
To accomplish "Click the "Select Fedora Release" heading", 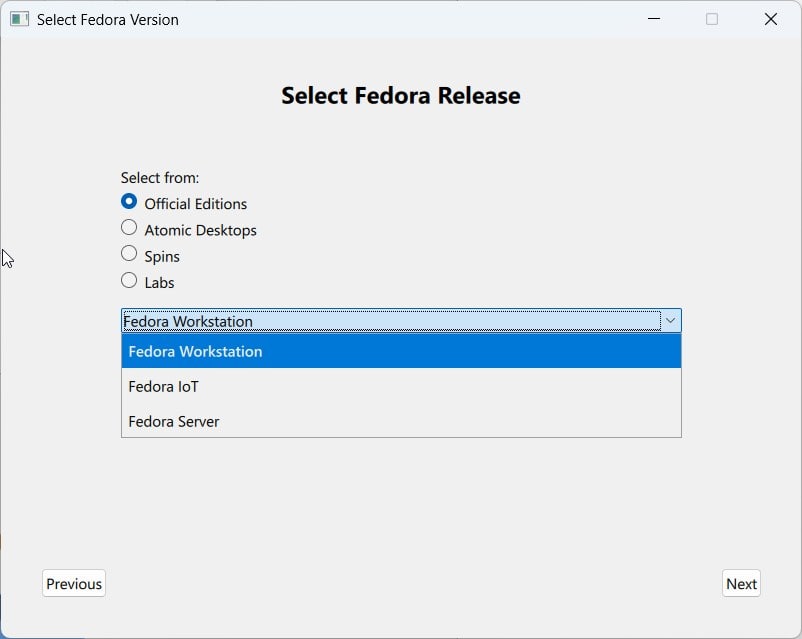I will click(x=400, y=96).
